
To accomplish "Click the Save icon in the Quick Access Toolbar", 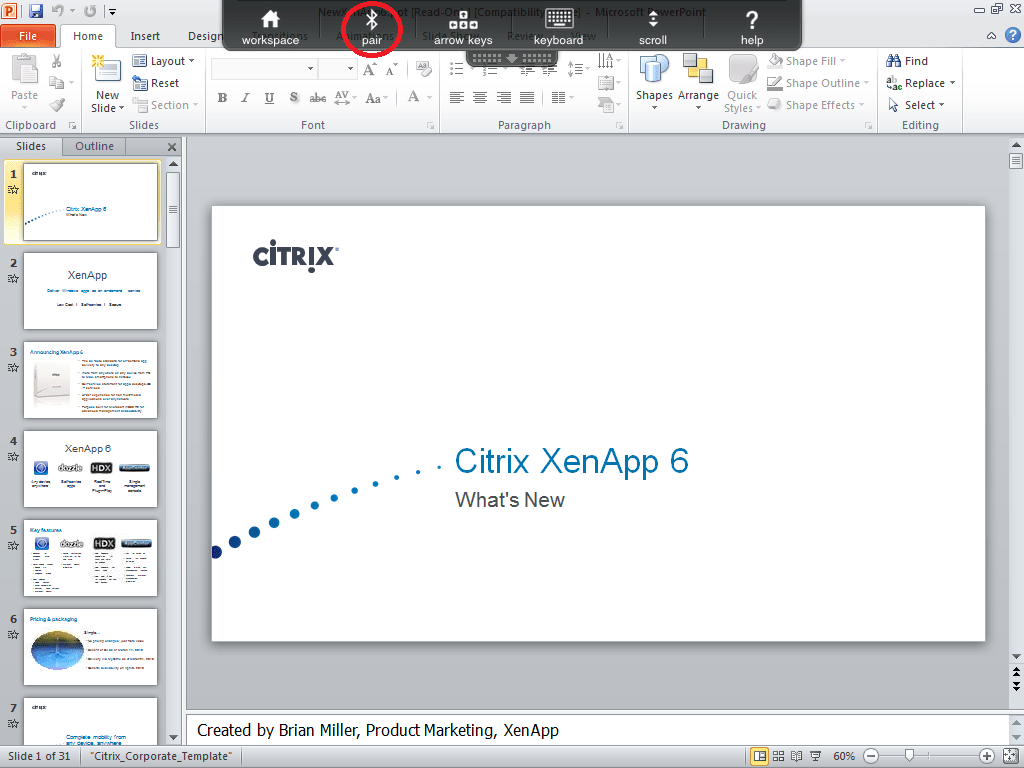I will pyautogui.click(x=36, y=11).
